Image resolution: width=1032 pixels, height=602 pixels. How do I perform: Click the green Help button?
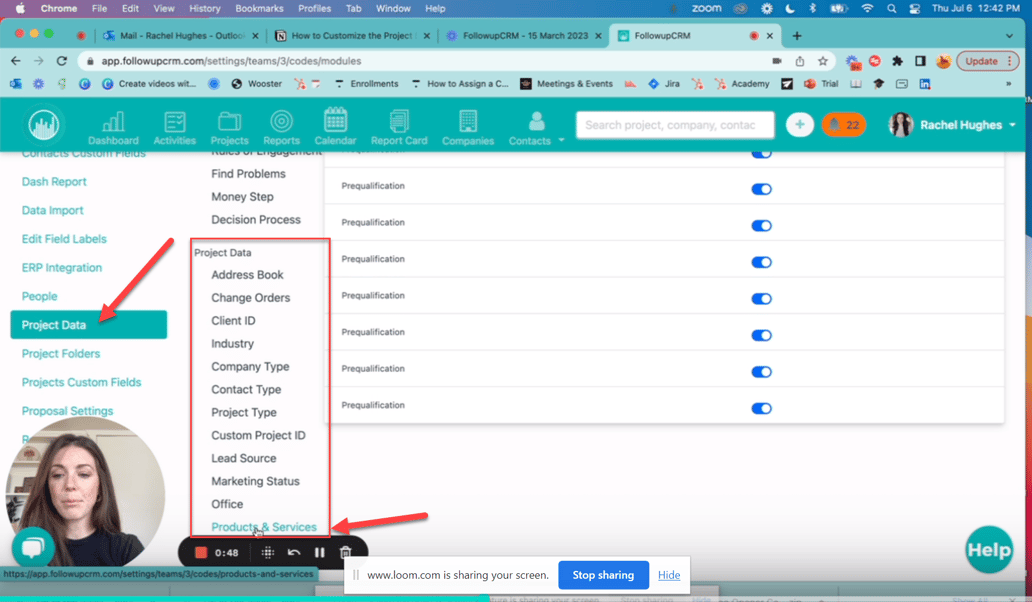tap(988, 549)
